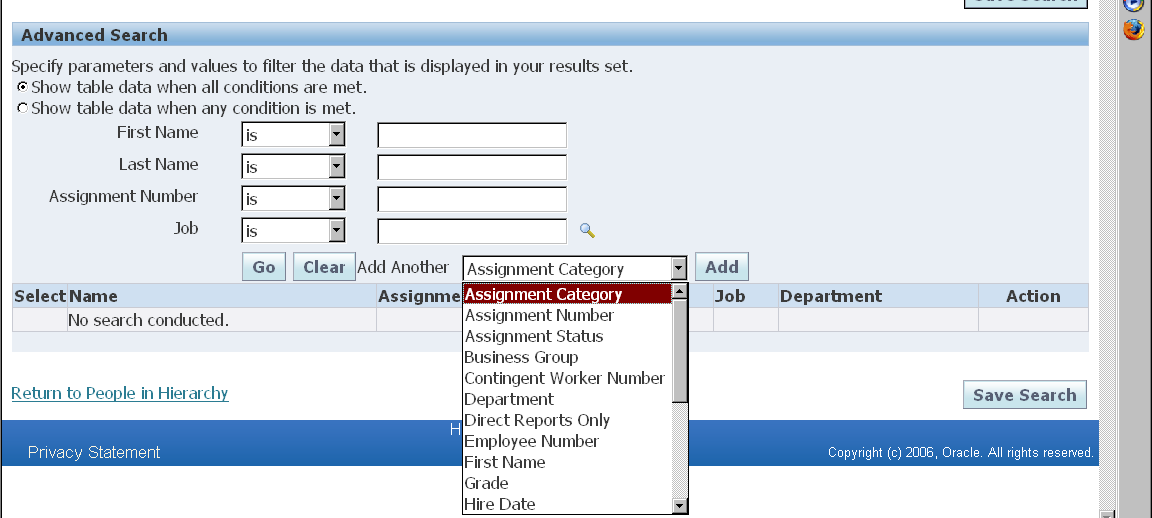Follow the 'Return to People in Hierarchy' link
This screenshot has height=518, width=1152.
[x=120, y=393]
